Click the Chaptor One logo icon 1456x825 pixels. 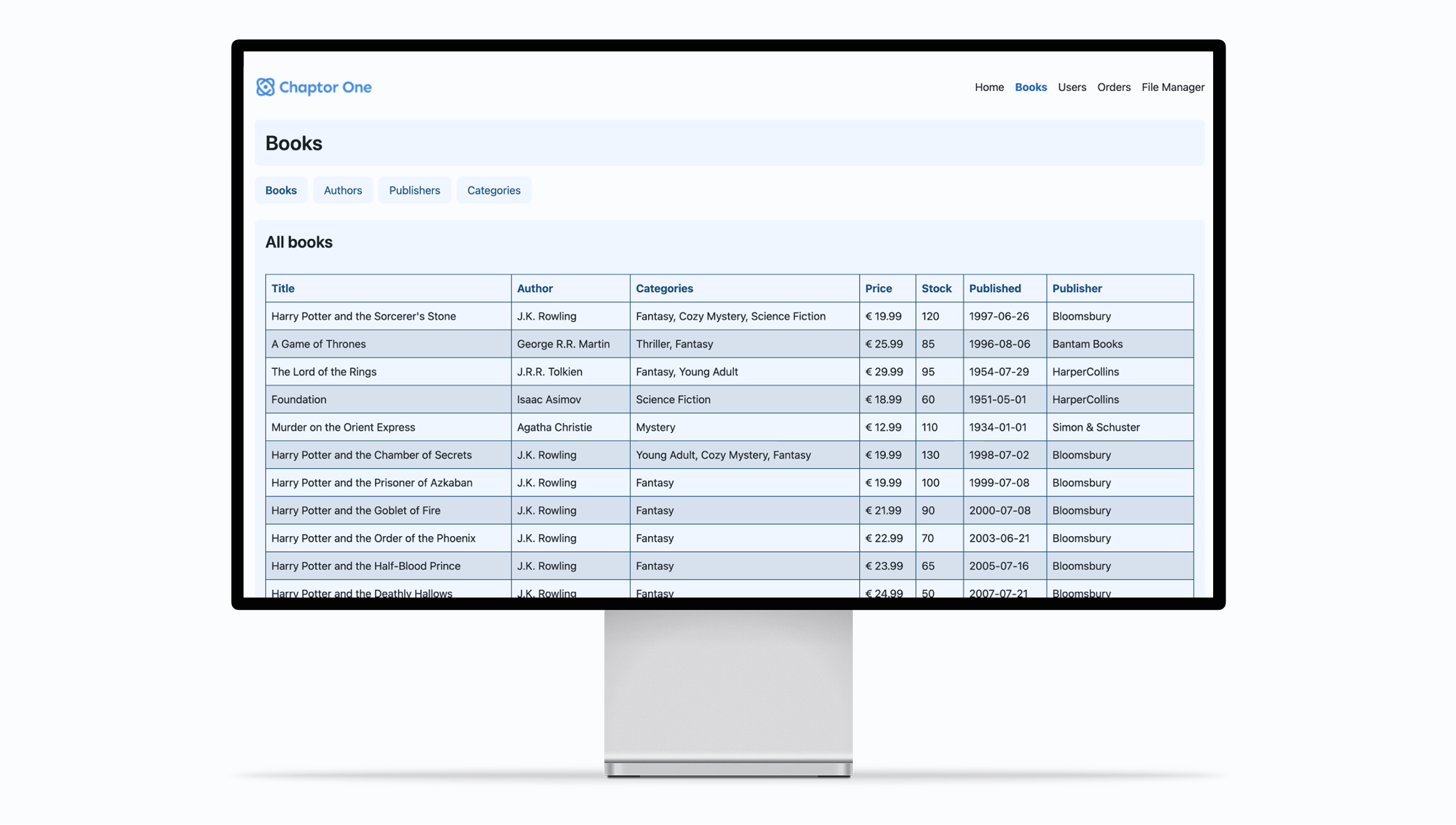[265, 87]
